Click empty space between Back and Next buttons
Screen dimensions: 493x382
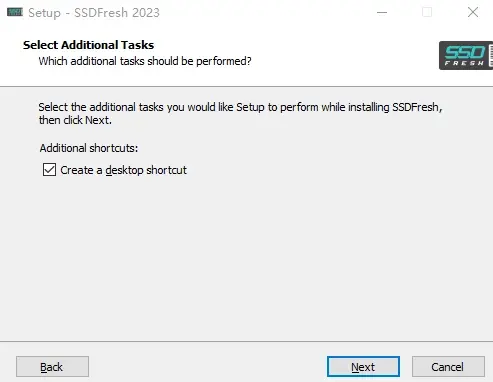point(207,367)
